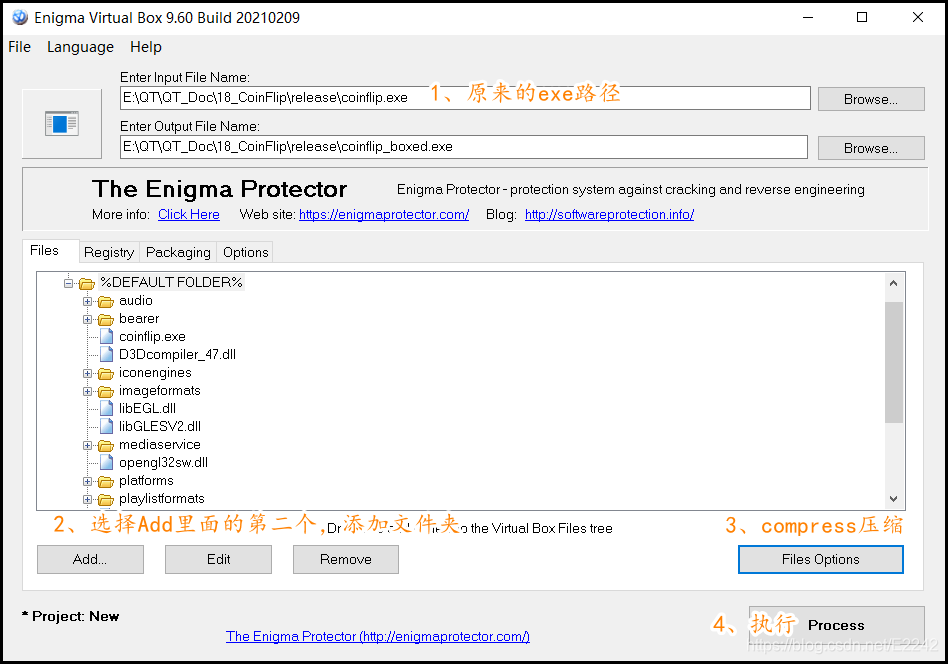Click the opengl32sw.dll file icon
Viewport: 948px width, 664px height.
106,463
